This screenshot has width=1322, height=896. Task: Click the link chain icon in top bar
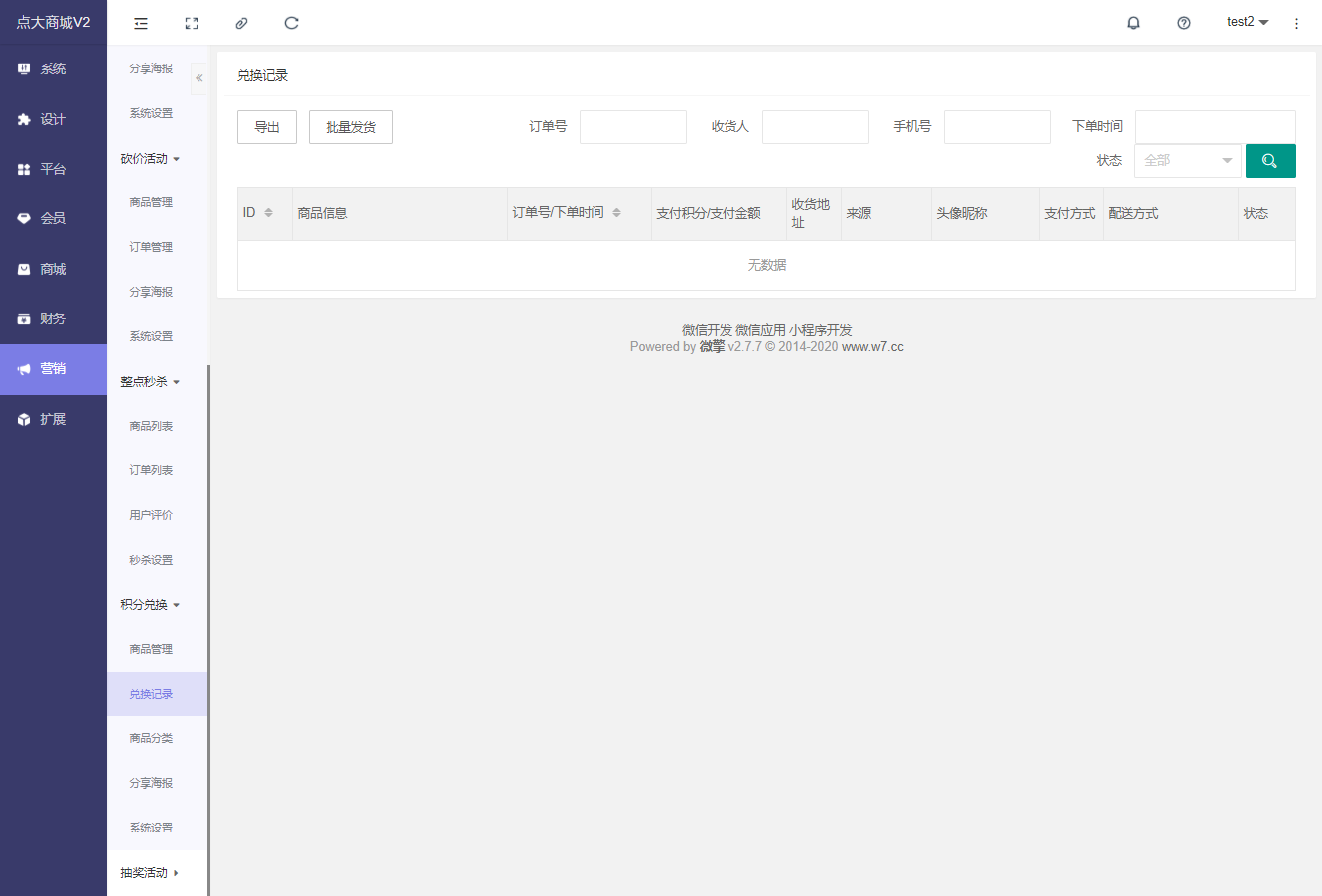pos(241,23)
